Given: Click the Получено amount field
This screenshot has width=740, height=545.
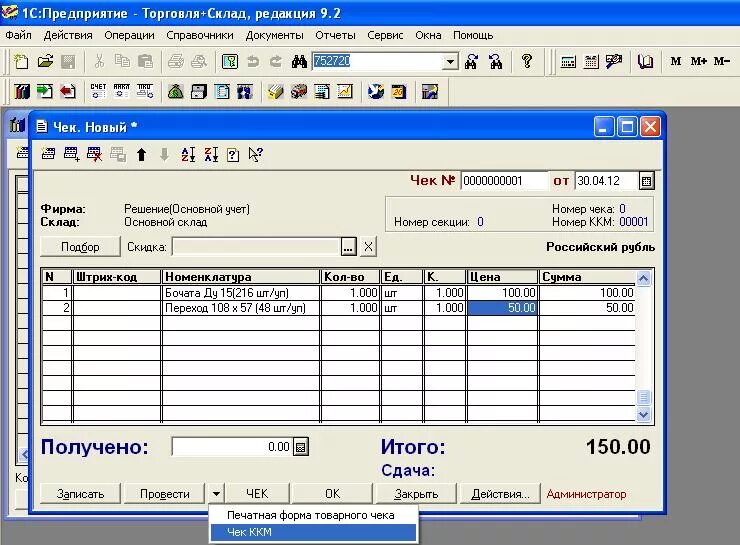Looking at the screenshot, I should click(x=232, y=447).
